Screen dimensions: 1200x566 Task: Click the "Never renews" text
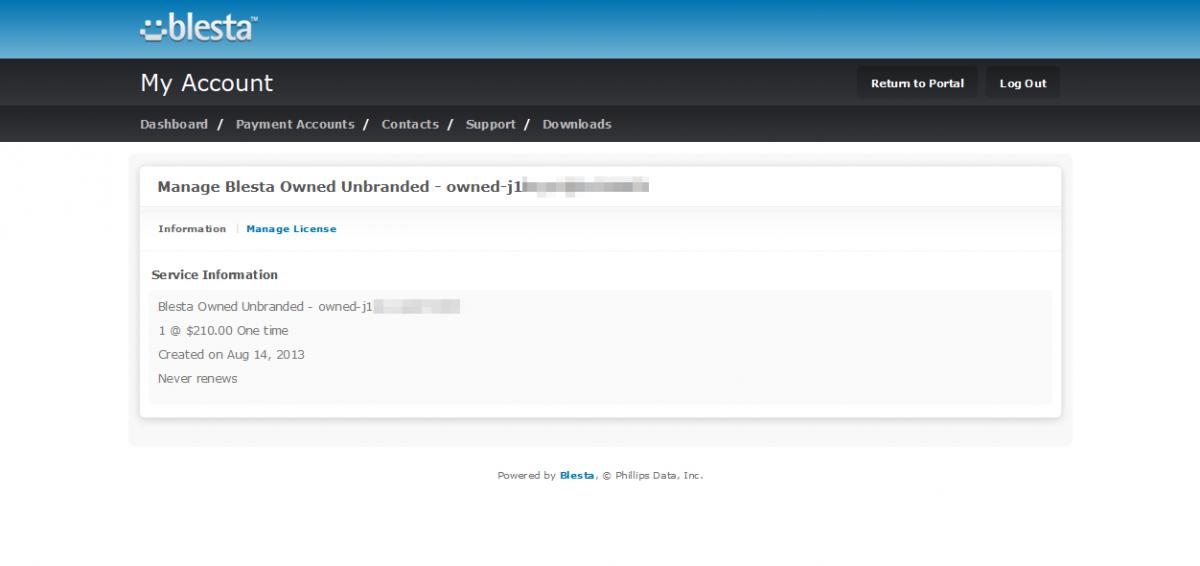pyautogui.click(x=198, y=378)
